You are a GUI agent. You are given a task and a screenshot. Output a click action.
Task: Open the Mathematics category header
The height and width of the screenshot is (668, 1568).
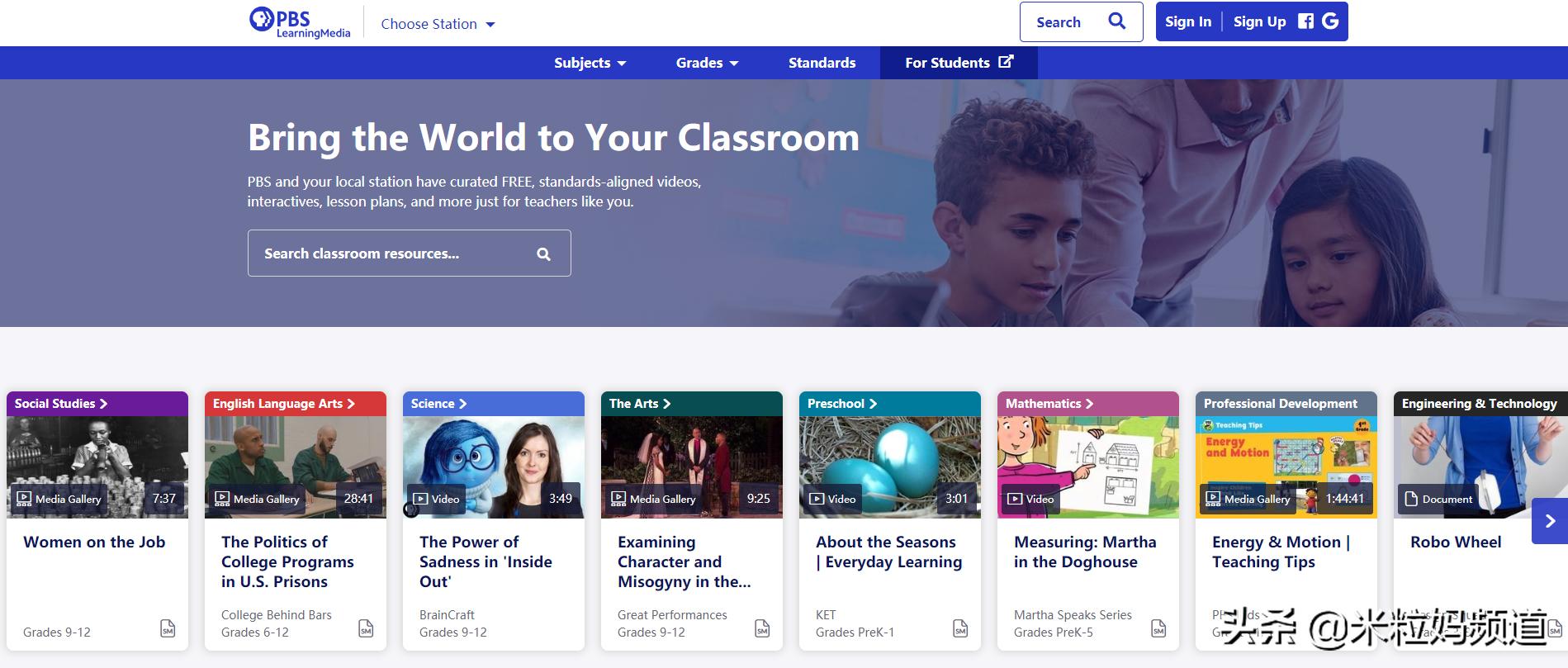(1049, 404)
